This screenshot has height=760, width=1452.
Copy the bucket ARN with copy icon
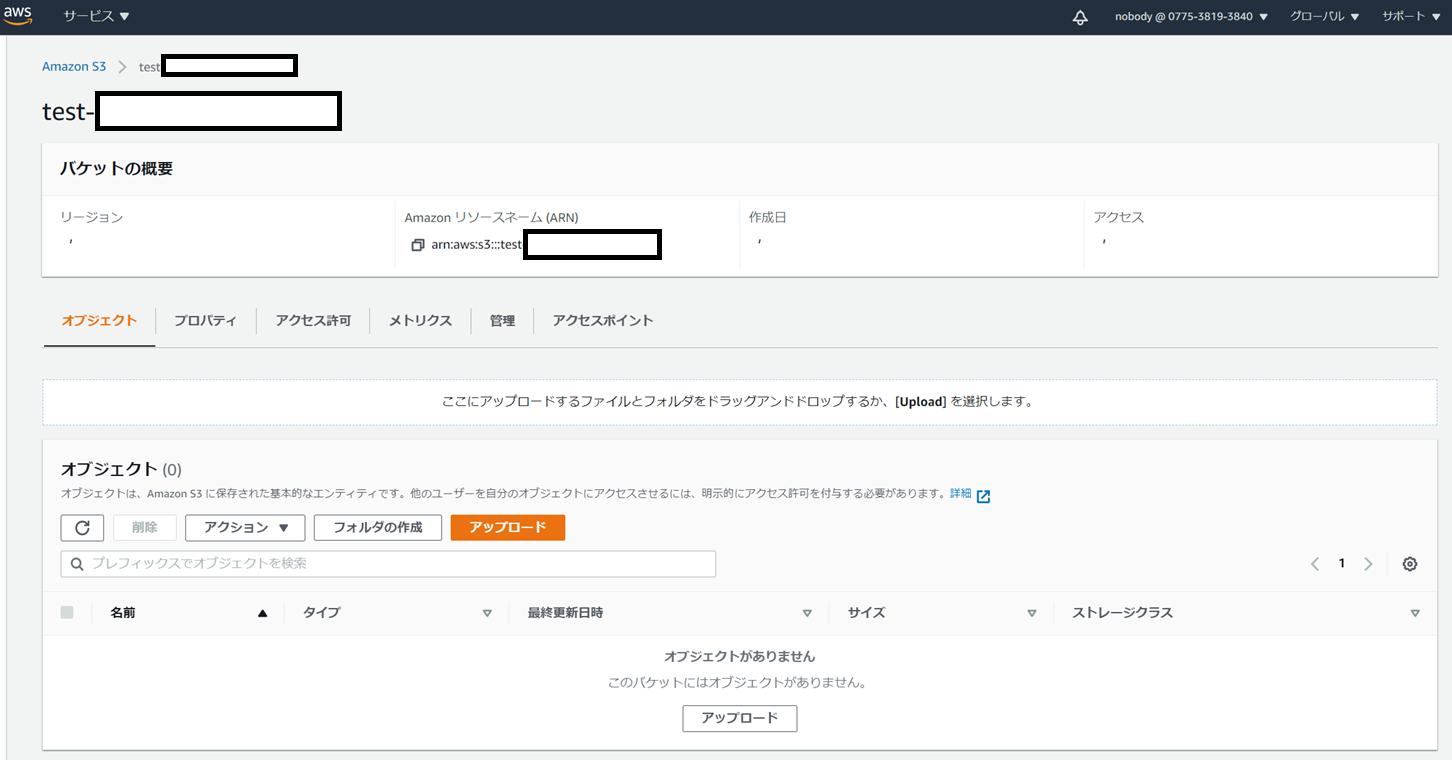coord(418,245)
